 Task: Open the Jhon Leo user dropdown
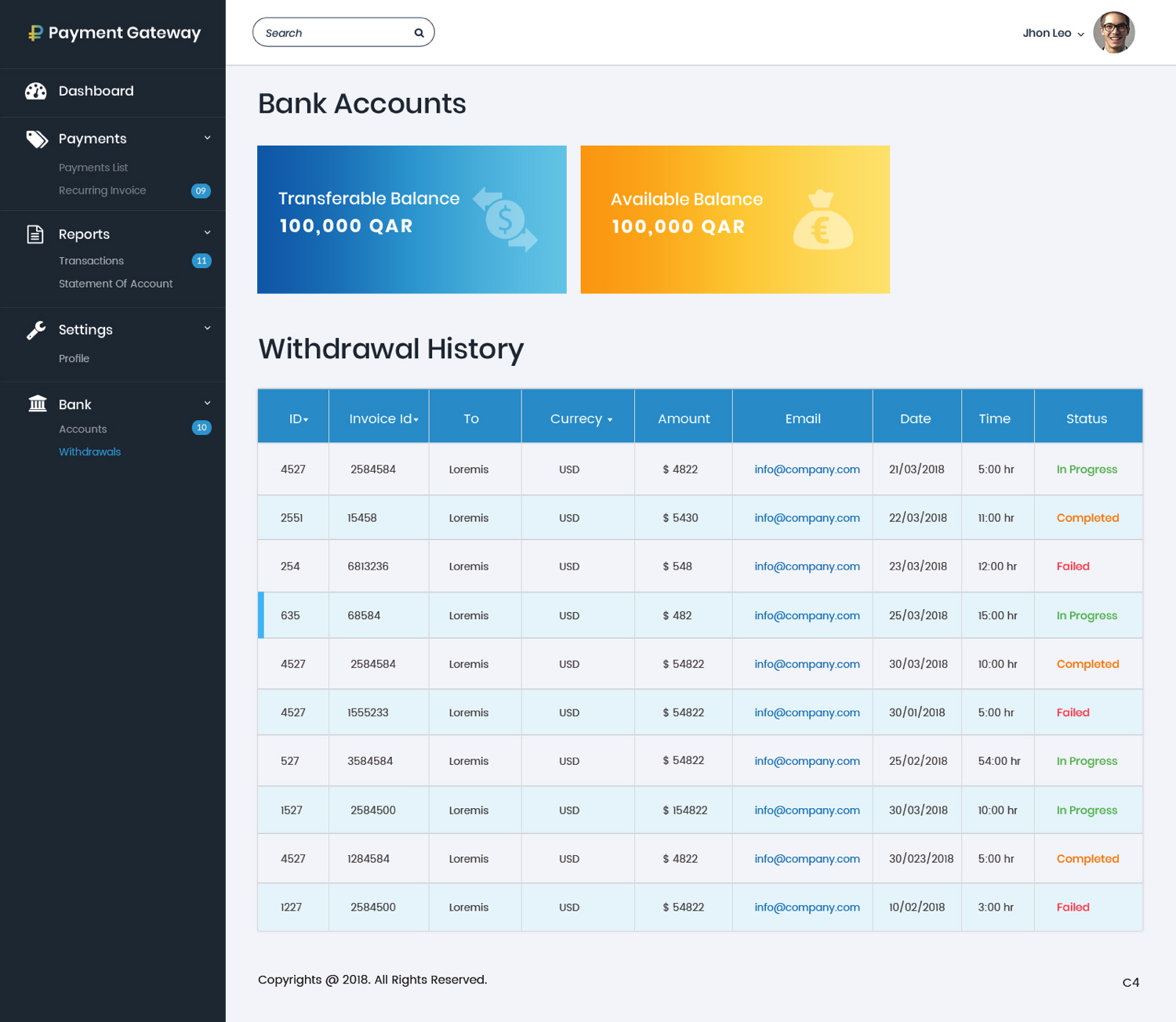[x=1053, y=33]
